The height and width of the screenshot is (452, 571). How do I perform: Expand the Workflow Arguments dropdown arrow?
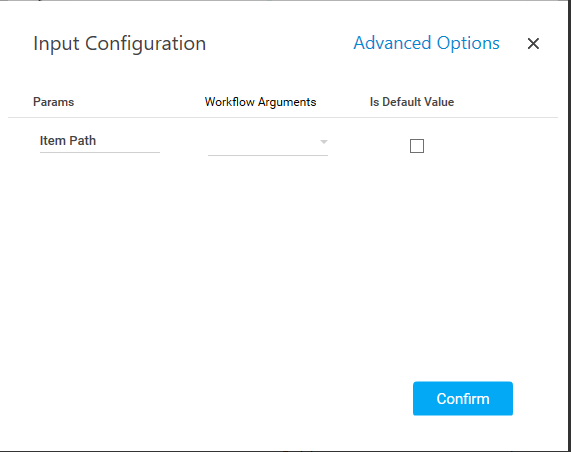[324, 142]
